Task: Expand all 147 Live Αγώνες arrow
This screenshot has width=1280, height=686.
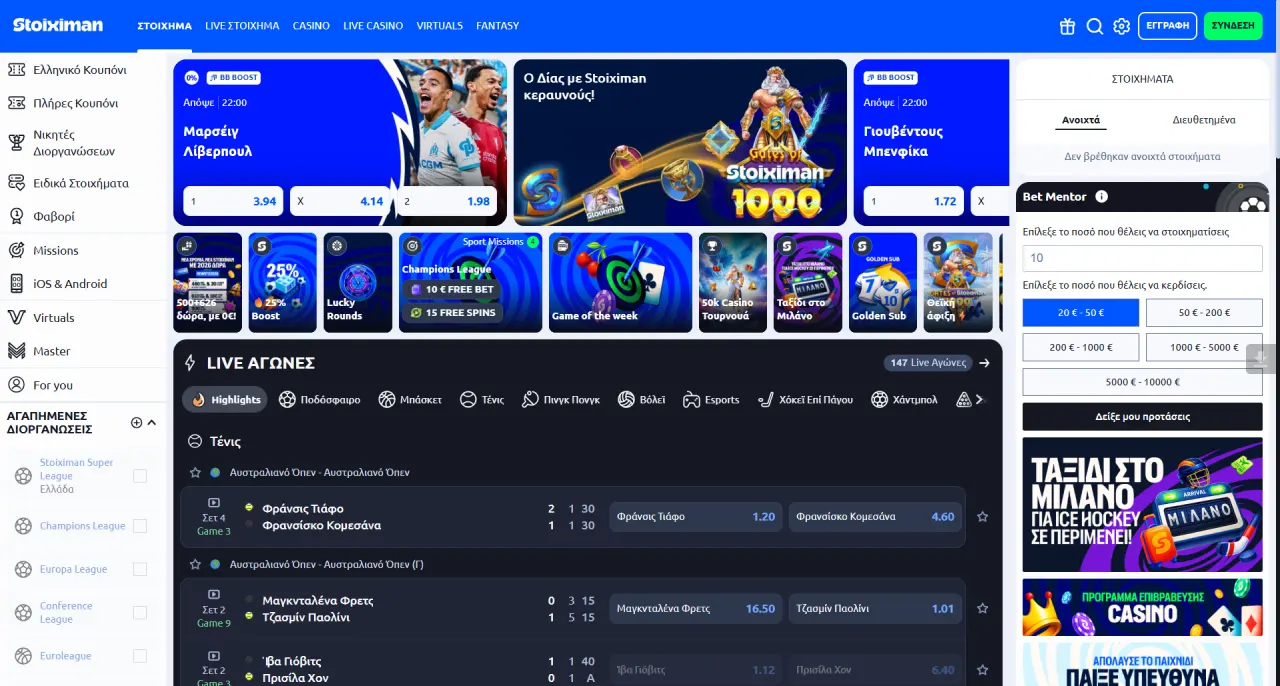Action: pyautogui.click(x=984, y=363)
